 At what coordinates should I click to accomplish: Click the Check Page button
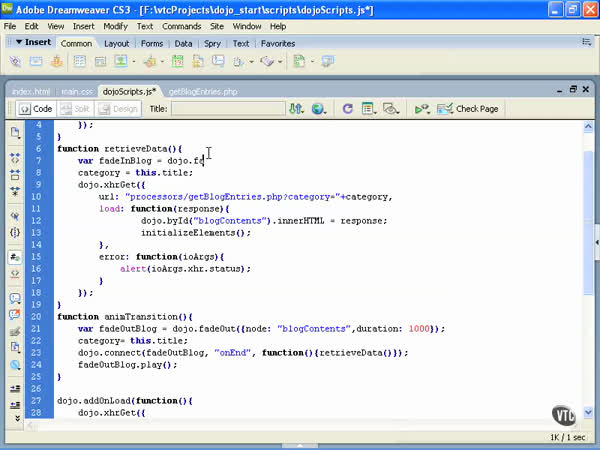470,108
